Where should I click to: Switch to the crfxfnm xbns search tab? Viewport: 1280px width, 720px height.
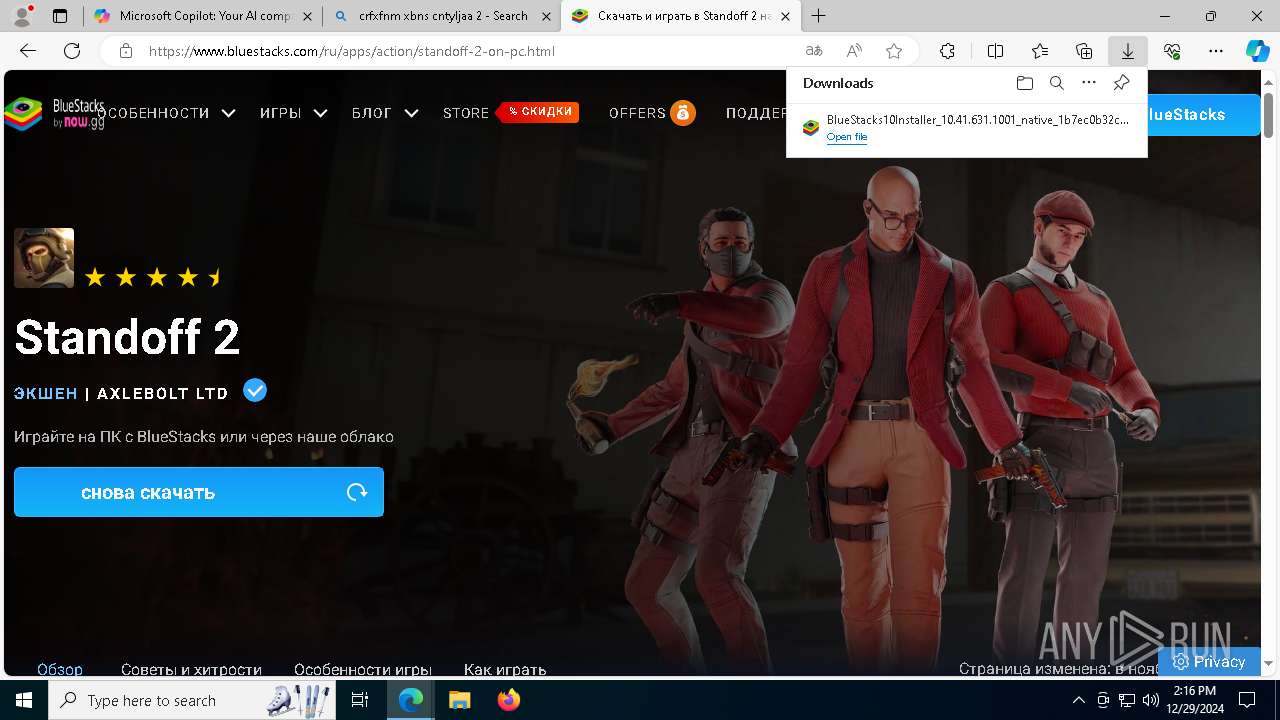441,16
